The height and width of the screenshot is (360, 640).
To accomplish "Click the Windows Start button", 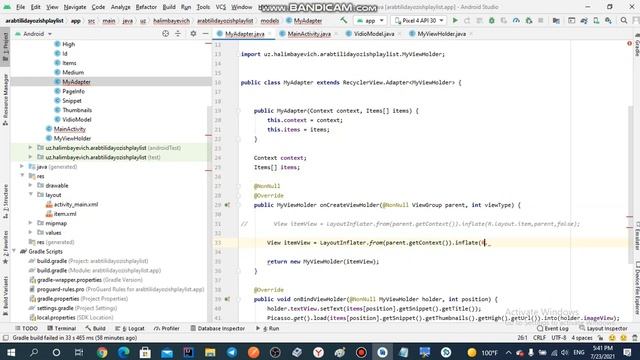I will pos(11,352).
